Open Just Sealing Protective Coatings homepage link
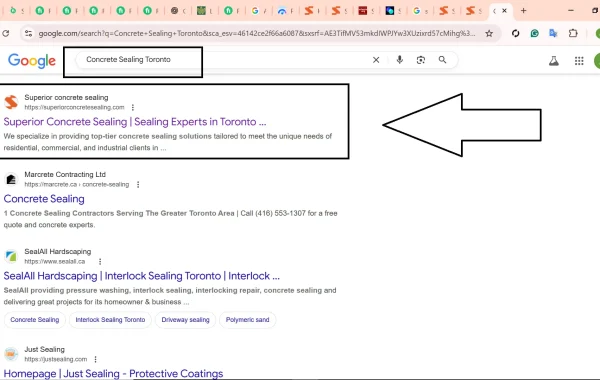Viewport: 600px width, 380px height. coord(113,373)
